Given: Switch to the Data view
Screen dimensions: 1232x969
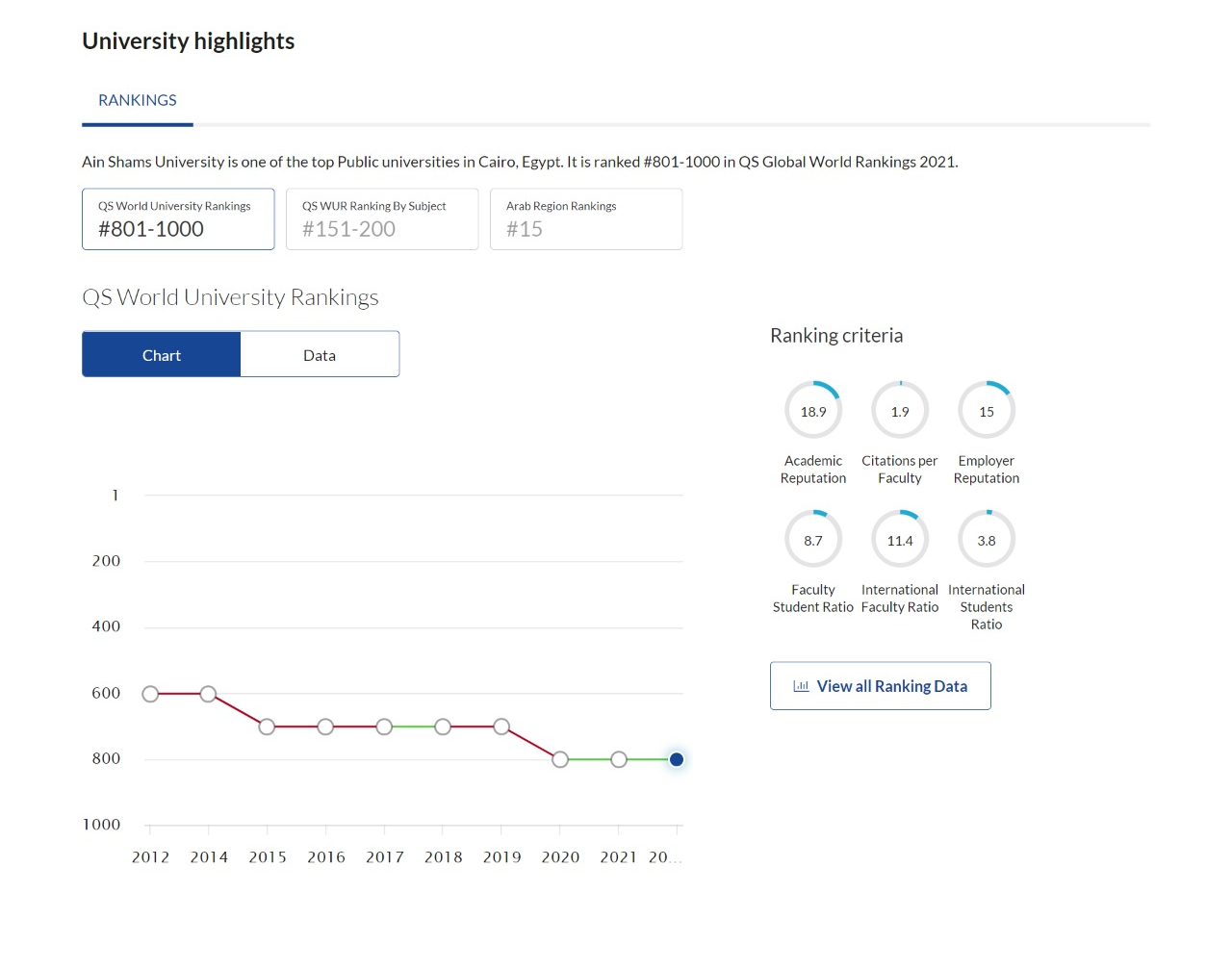Looking at the screenshot, I should pos(320,355).
